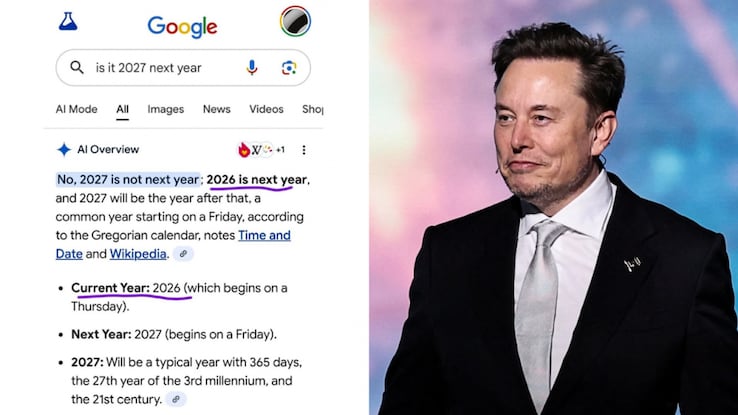This screenshot has width=738, height=415.
Task: Click the Google logo
Action: click(x=182, y=26)
